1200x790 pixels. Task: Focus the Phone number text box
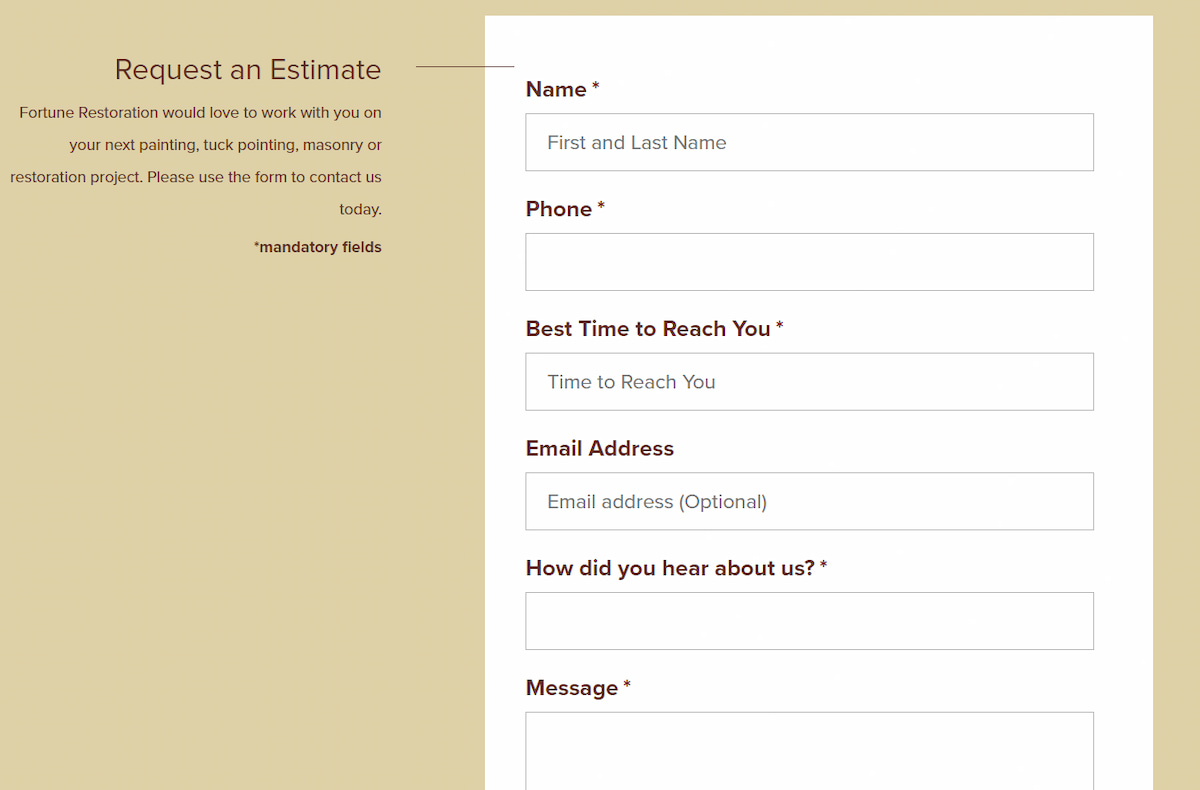click(x=809, y=262)
